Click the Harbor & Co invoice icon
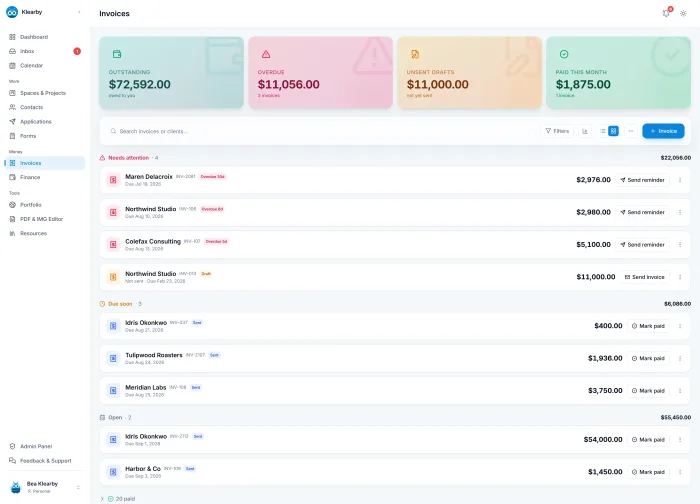Screen dimensions: 700x504 click(x=113, y=472)
